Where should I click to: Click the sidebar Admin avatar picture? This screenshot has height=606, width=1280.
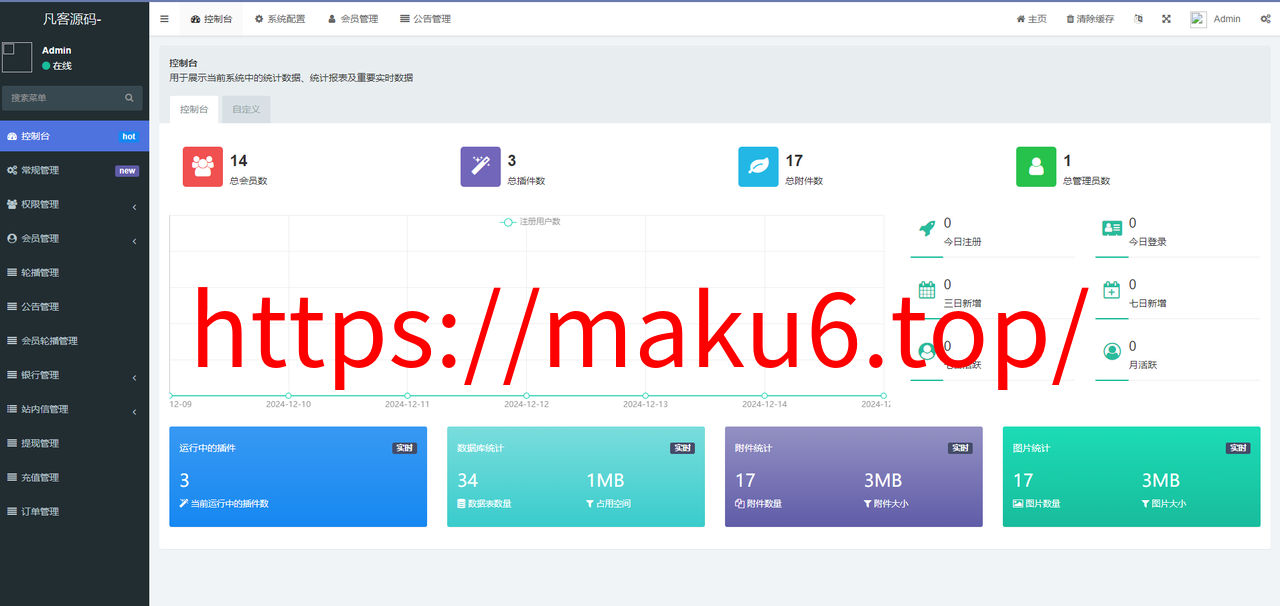tap(17, 57)
